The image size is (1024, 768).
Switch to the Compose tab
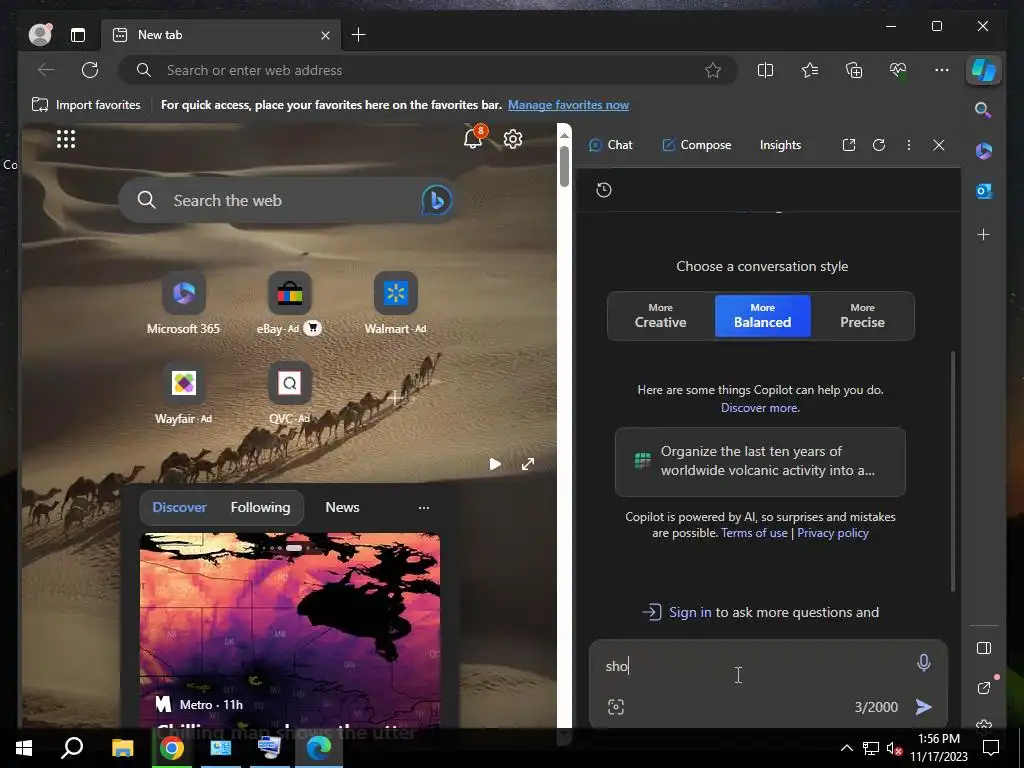click(x=696, y=145)
